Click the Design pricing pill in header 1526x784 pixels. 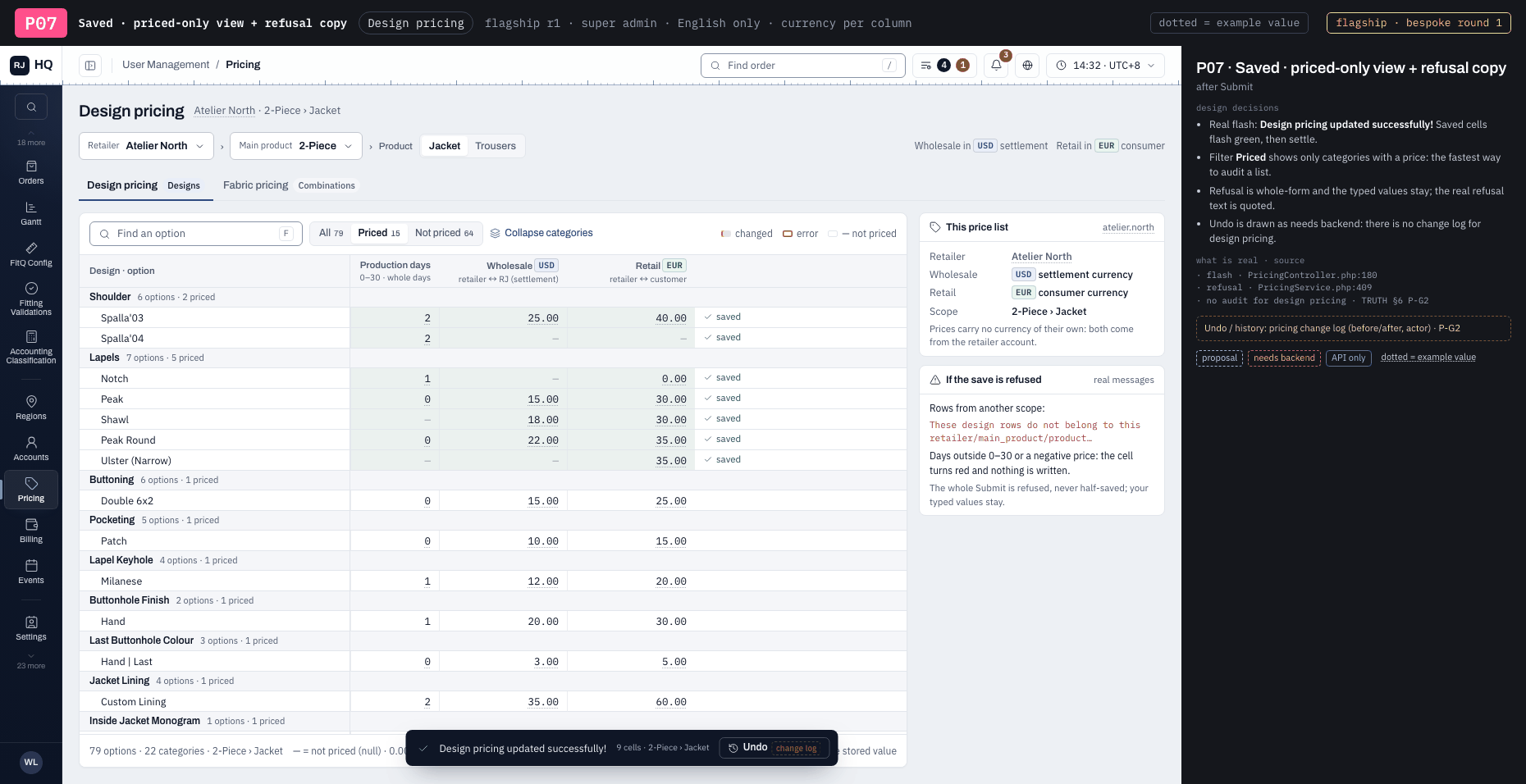click(x=416, y=23)
